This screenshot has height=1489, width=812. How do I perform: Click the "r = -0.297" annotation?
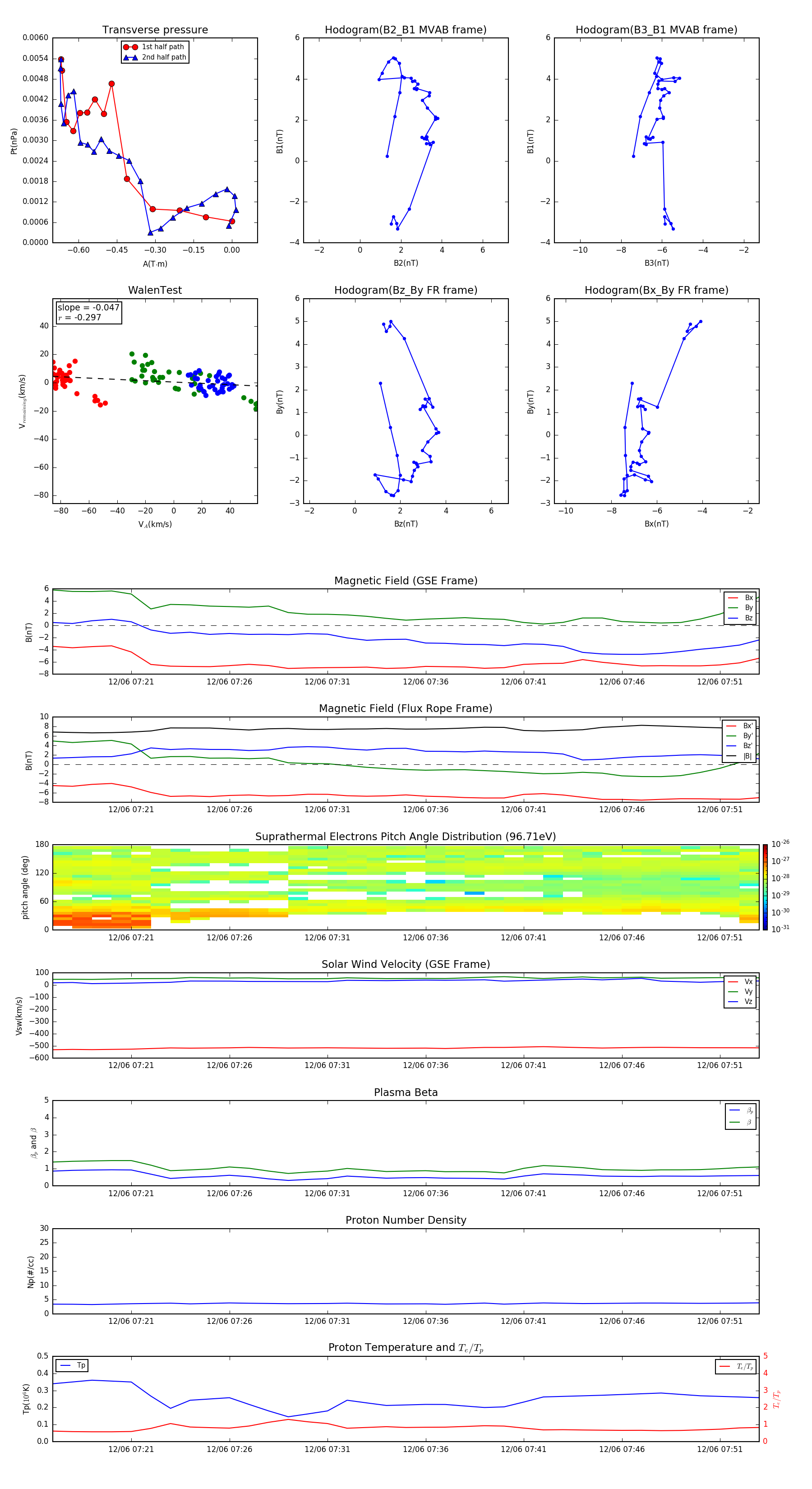pos(80,317)
